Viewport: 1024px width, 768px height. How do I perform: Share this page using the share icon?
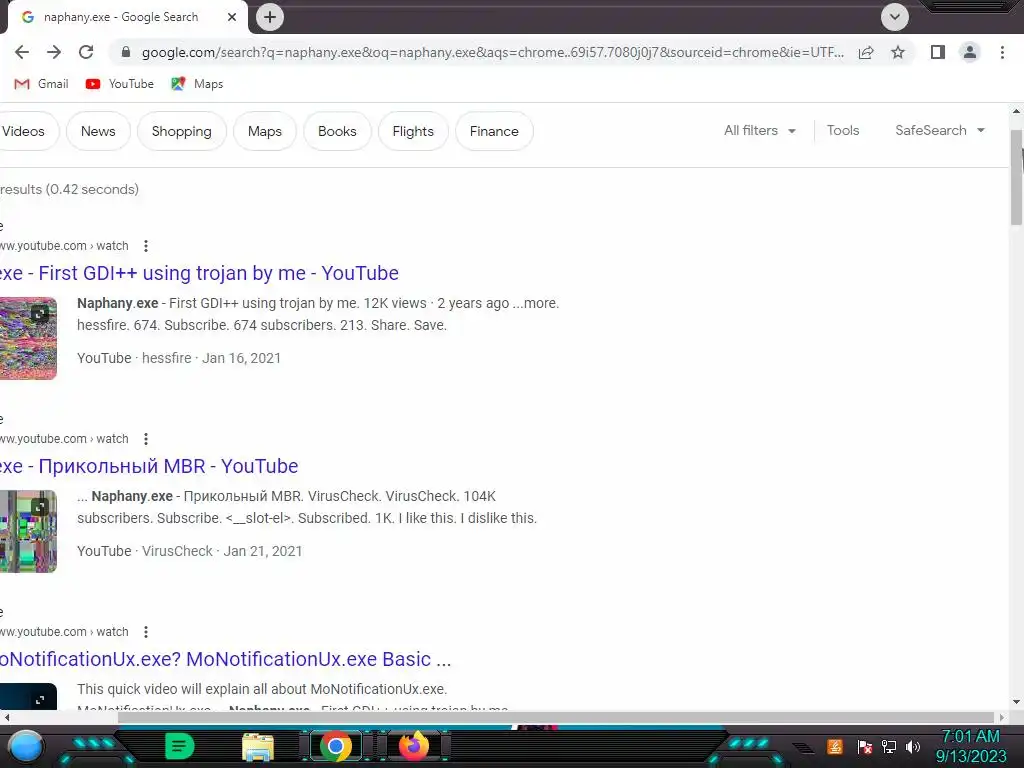coord(866,52)
